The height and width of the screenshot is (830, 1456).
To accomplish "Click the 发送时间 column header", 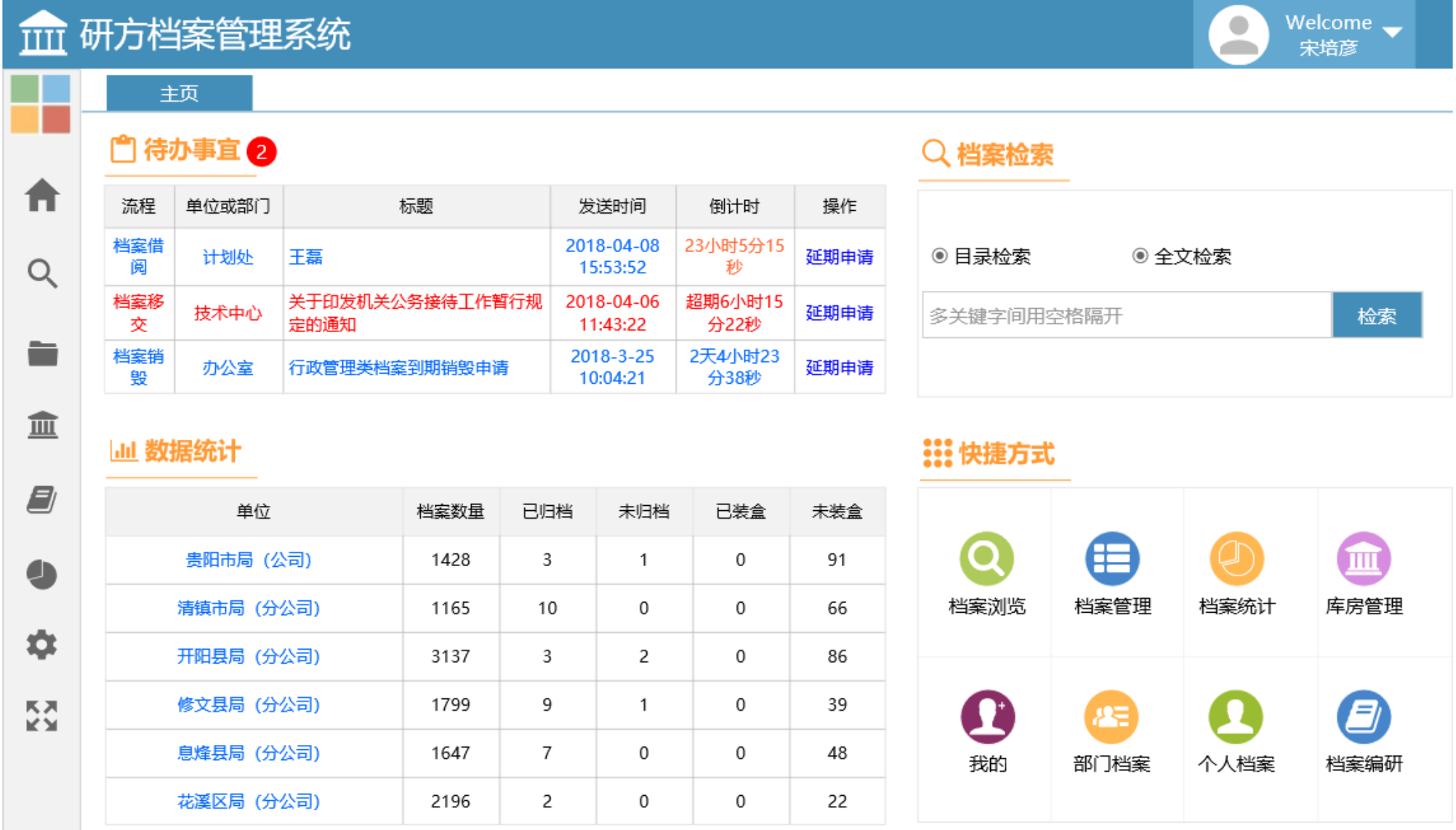I will click(612, 206).
